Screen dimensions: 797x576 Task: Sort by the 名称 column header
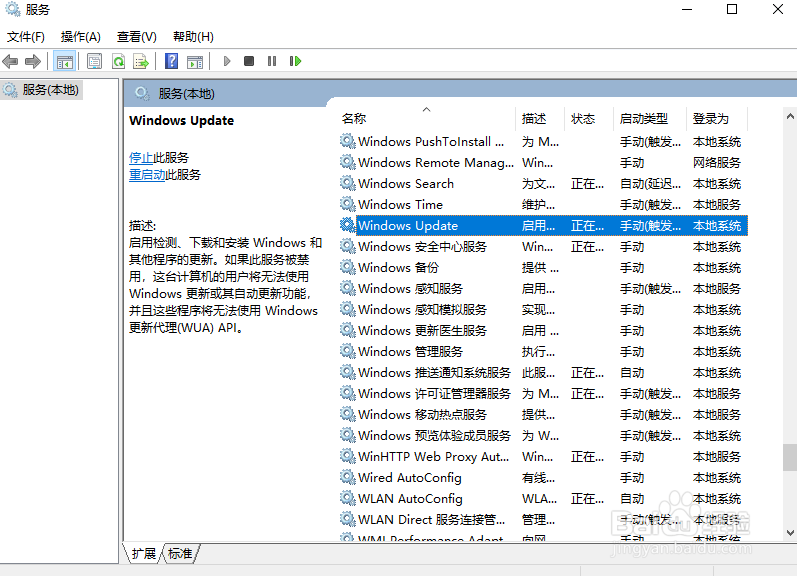pyautogui.click(x=427, y=118)
